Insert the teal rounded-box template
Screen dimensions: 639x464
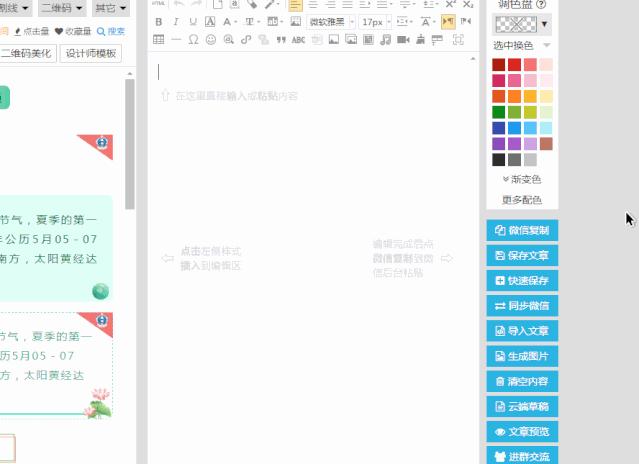pyautogui.click(x=55, y=248)
